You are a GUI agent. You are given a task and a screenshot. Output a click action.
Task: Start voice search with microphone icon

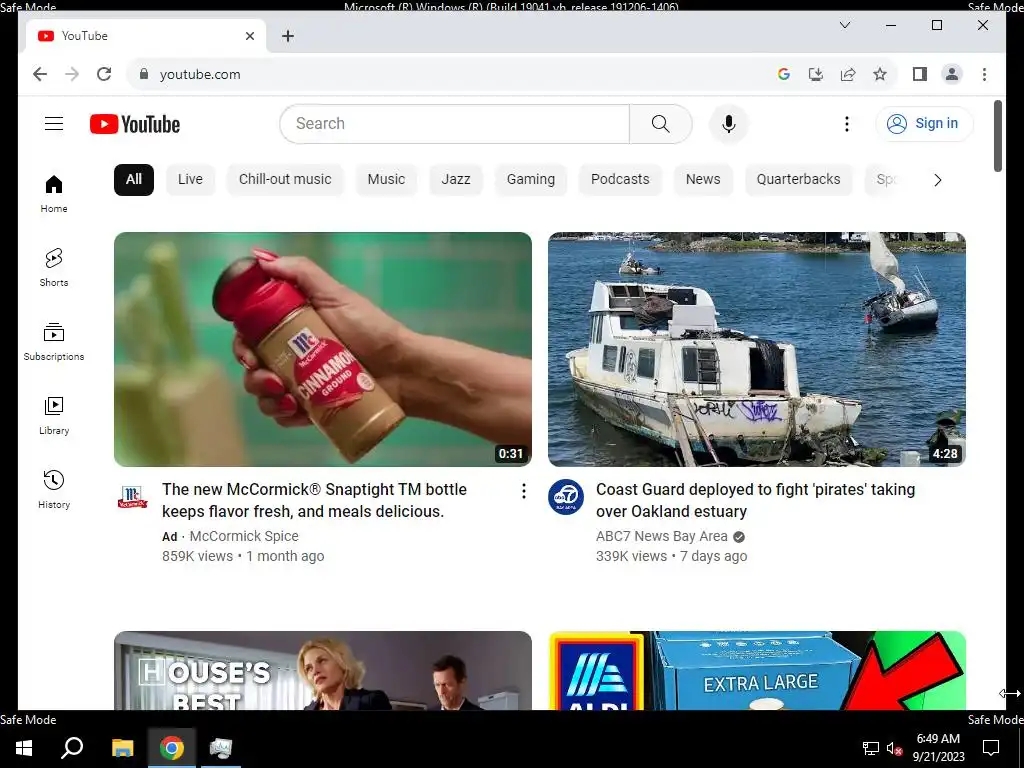pos(729,124)
